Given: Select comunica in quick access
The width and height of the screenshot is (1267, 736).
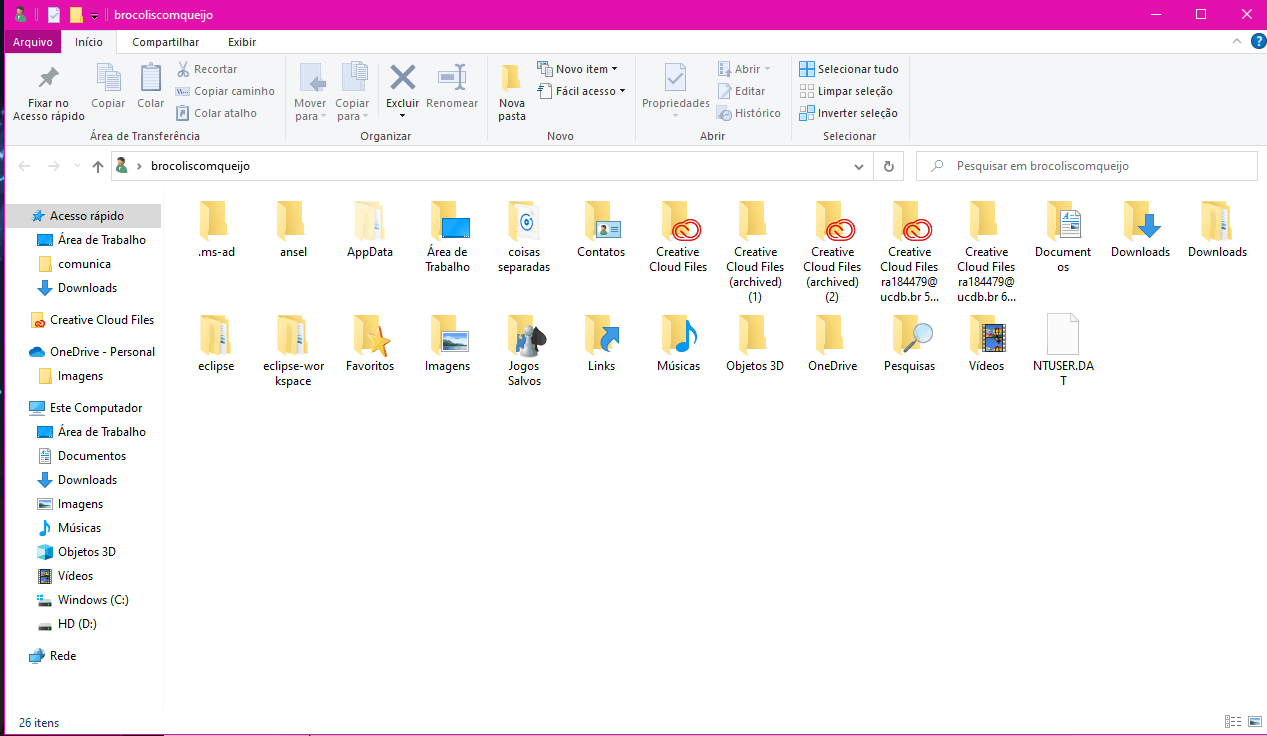Looking at the screenshot, I should (x=82, y=264).
